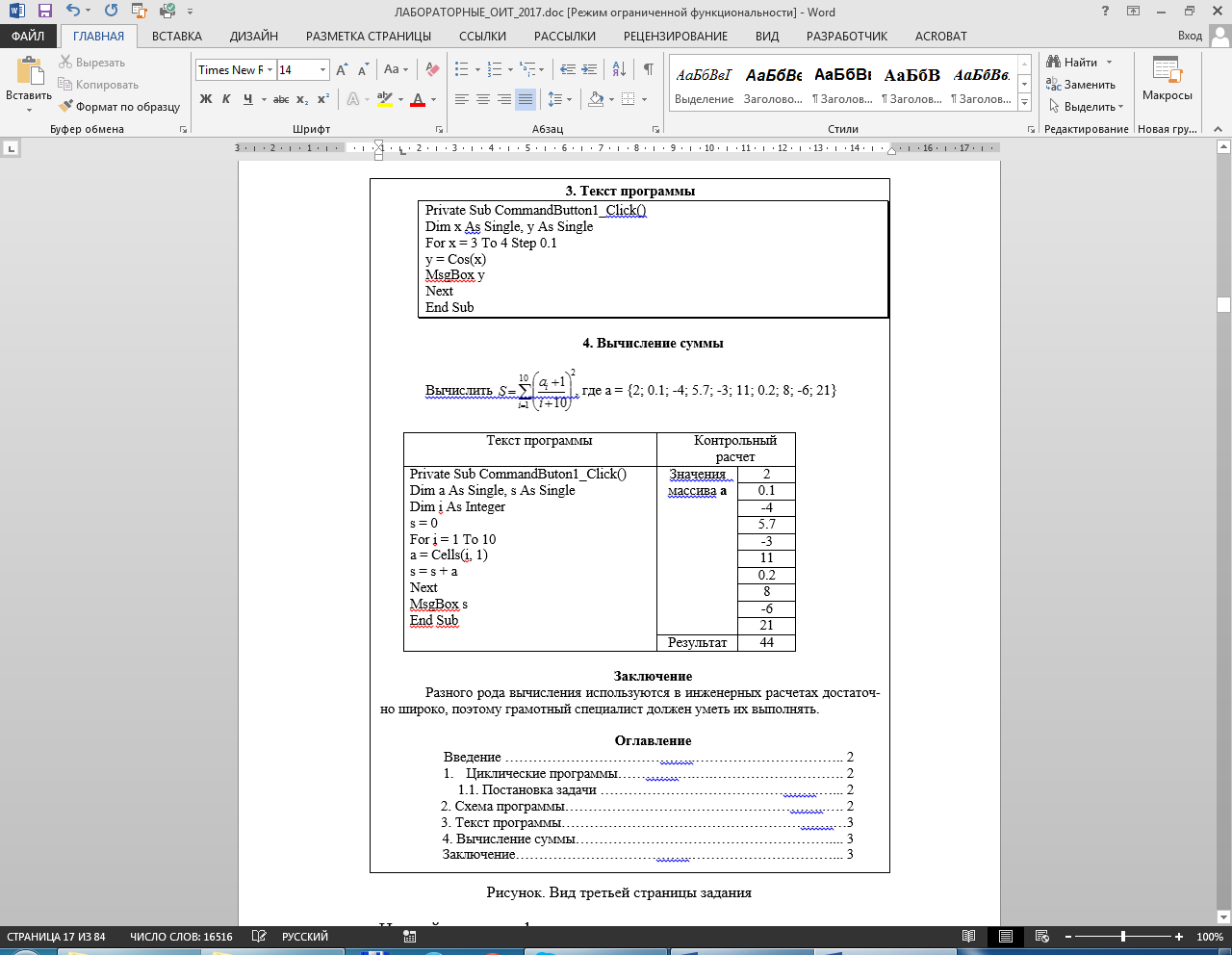Select the Выделение style in gallery
Screen dimensions: 1232x955
point(704,85)
